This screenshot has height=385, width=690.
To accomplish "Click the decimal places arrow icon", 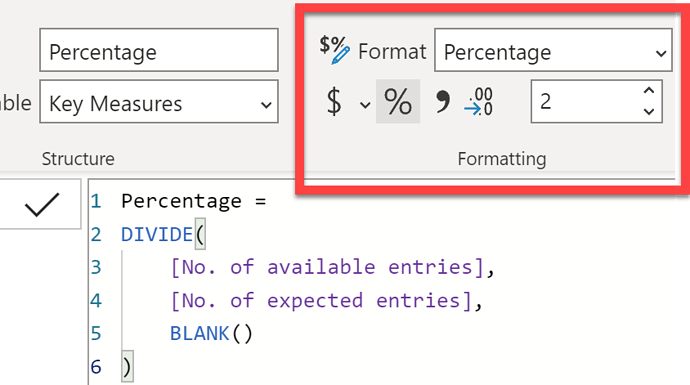I will (x=478, y=102).
